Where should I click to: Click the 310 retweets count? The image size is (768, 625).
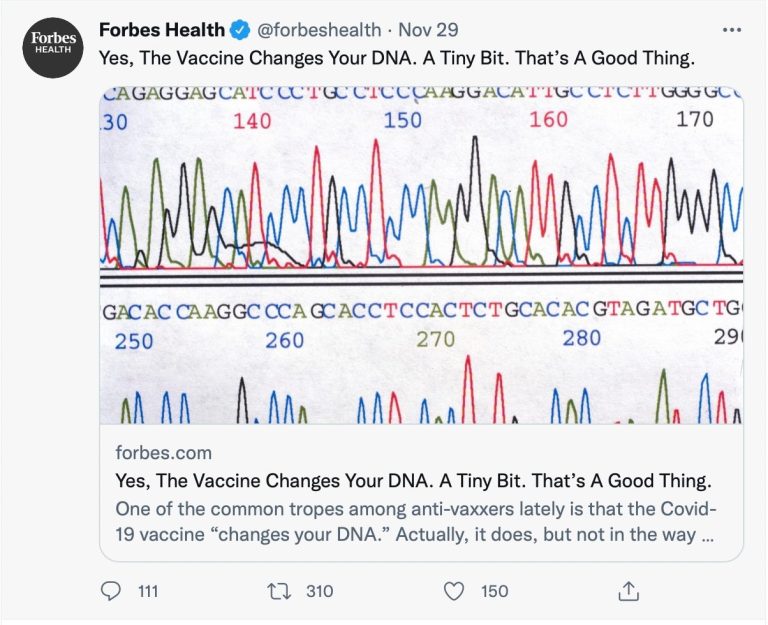(319, 591)
